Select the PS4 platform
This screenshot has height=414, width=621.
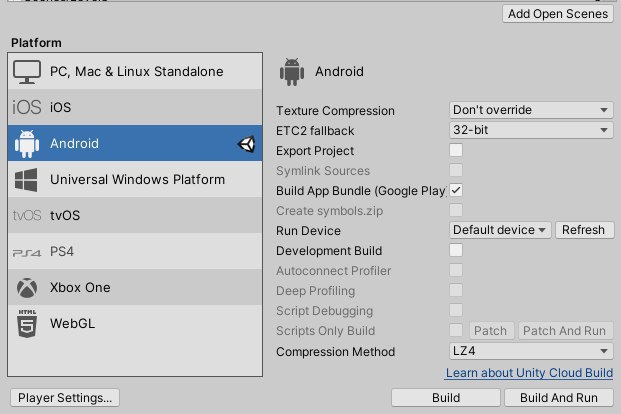point(135,252)
